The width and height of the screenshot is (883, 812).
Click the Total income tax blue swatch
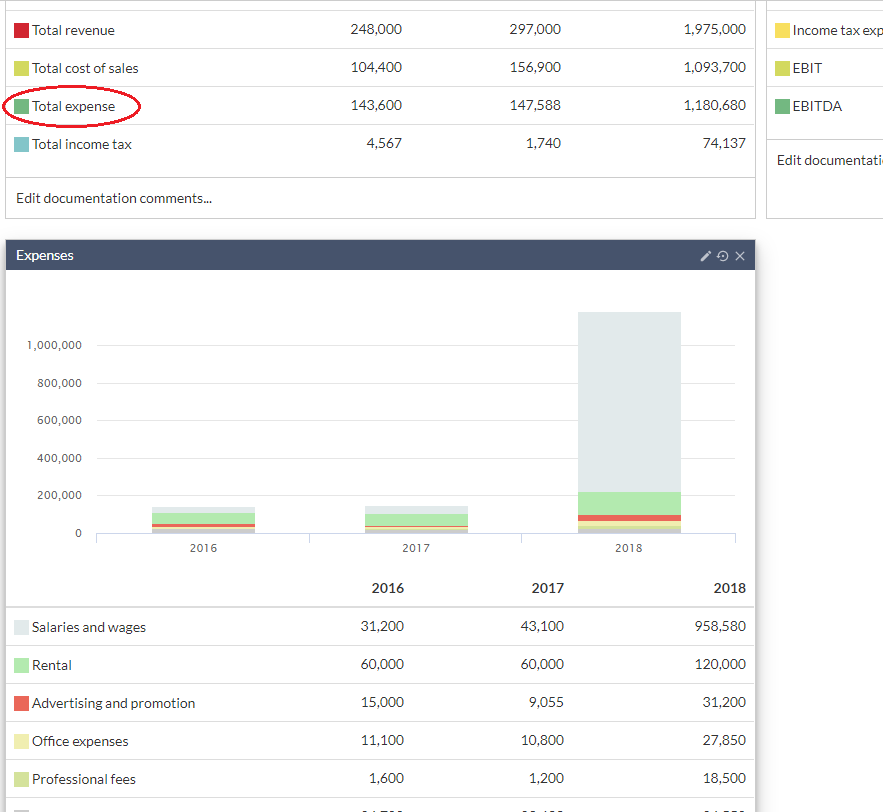pos(21,144)
